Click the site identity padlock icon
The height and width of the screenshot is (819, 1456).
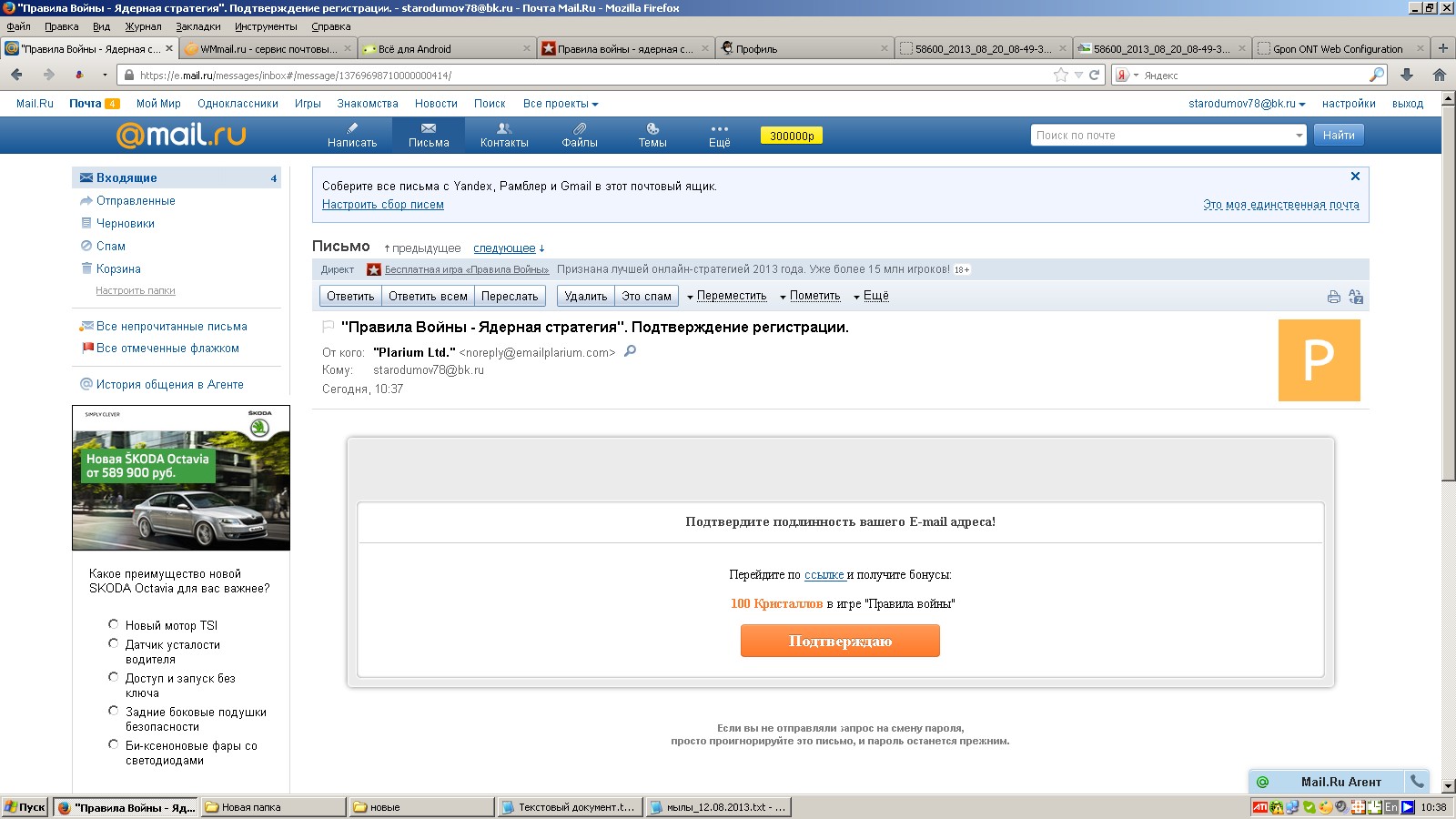pos(129,76)
